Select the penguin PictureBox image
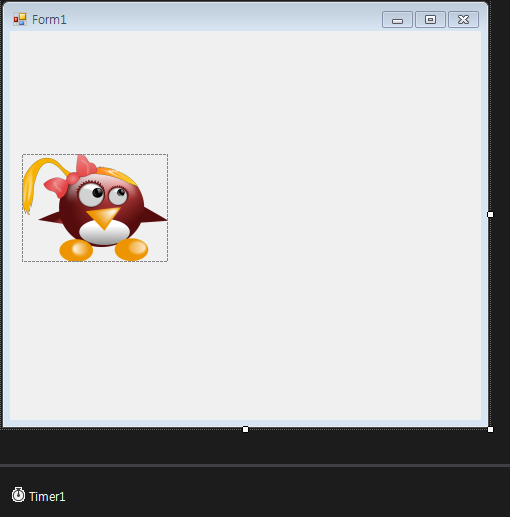The width and height of the screenshot is (510, 517). 95,208
